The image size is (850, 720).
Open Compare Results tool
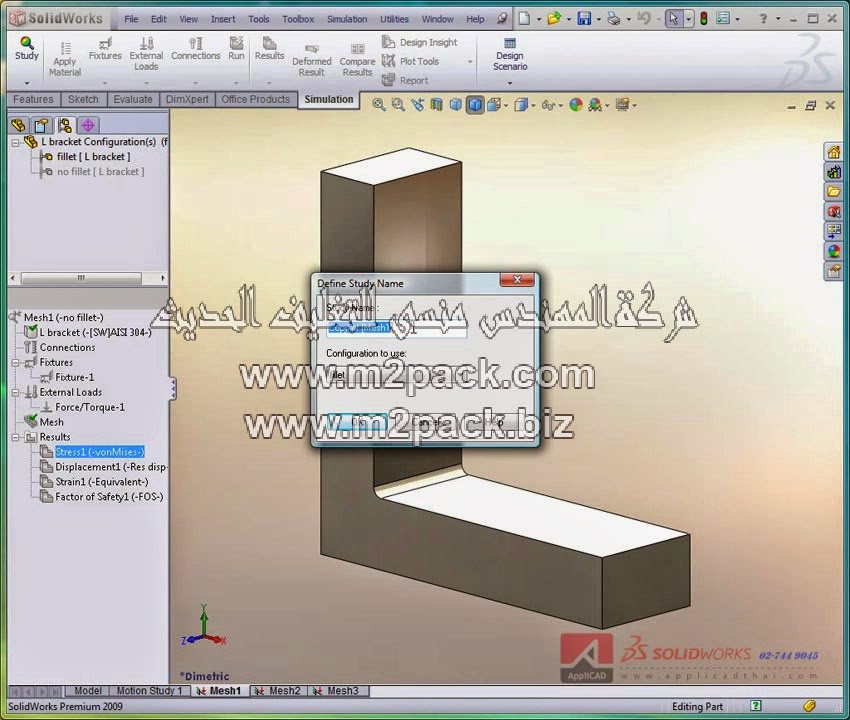[x=357, y=60]
